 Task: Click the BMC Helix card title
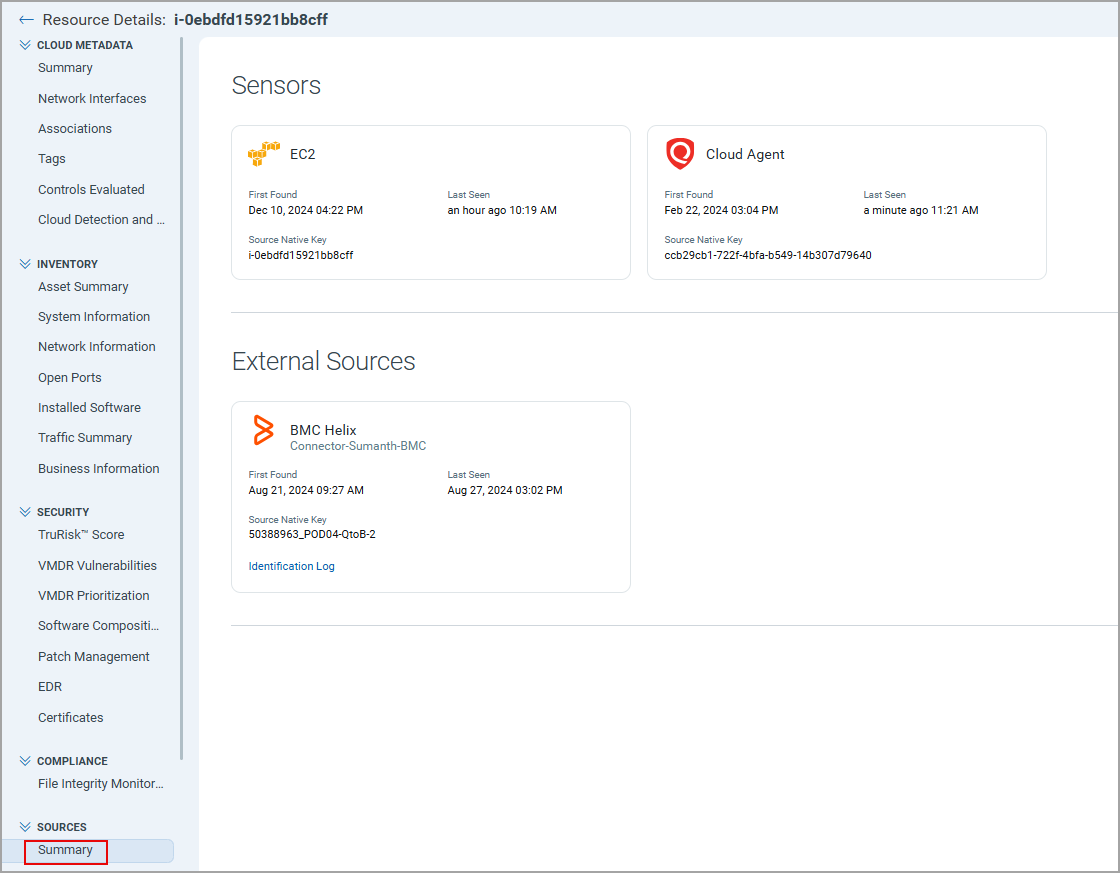(x=323, y=430)
